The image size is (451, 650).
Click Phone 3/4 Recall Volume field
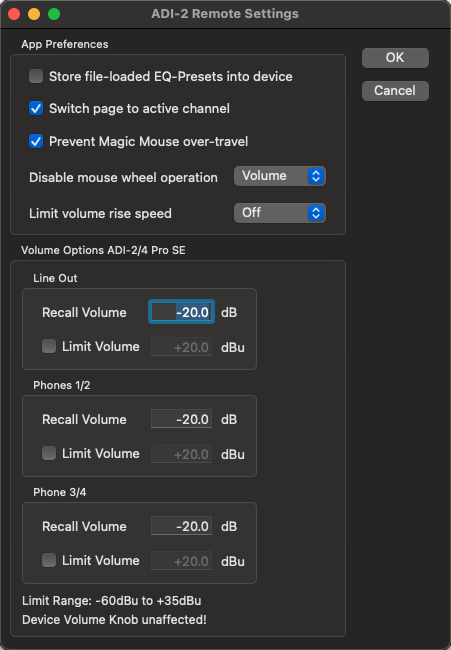coord(182,526)
